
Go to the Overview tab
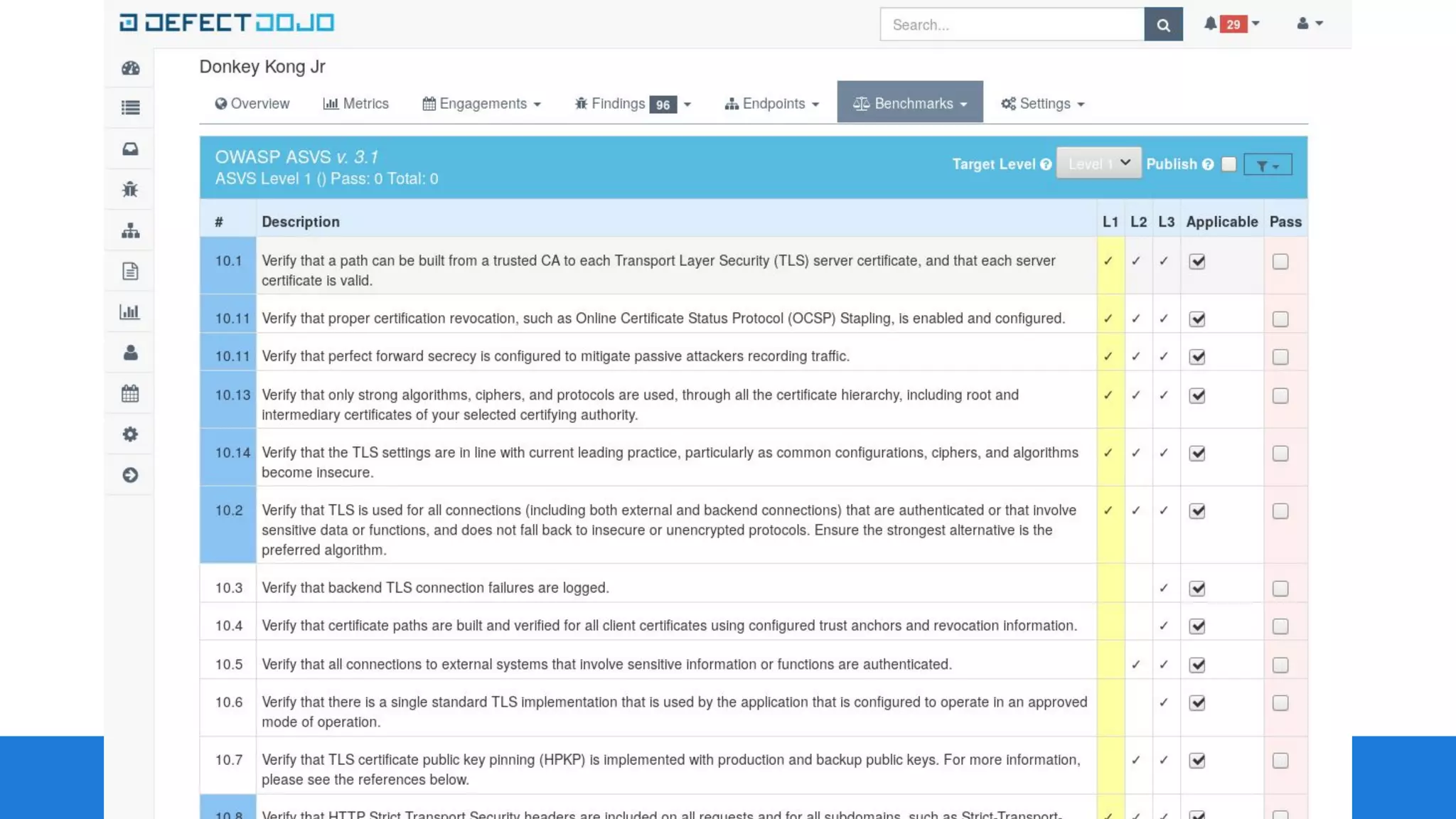point(252,104)
